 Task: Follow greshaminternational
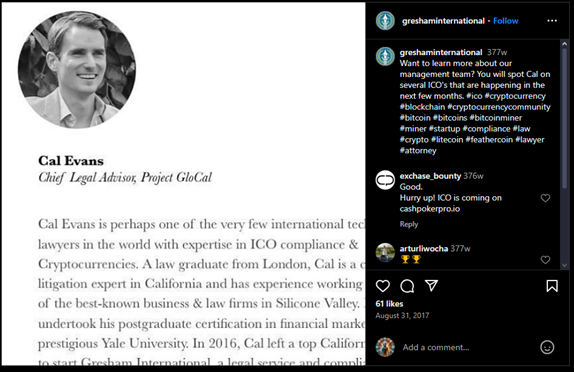click(506, 21)
